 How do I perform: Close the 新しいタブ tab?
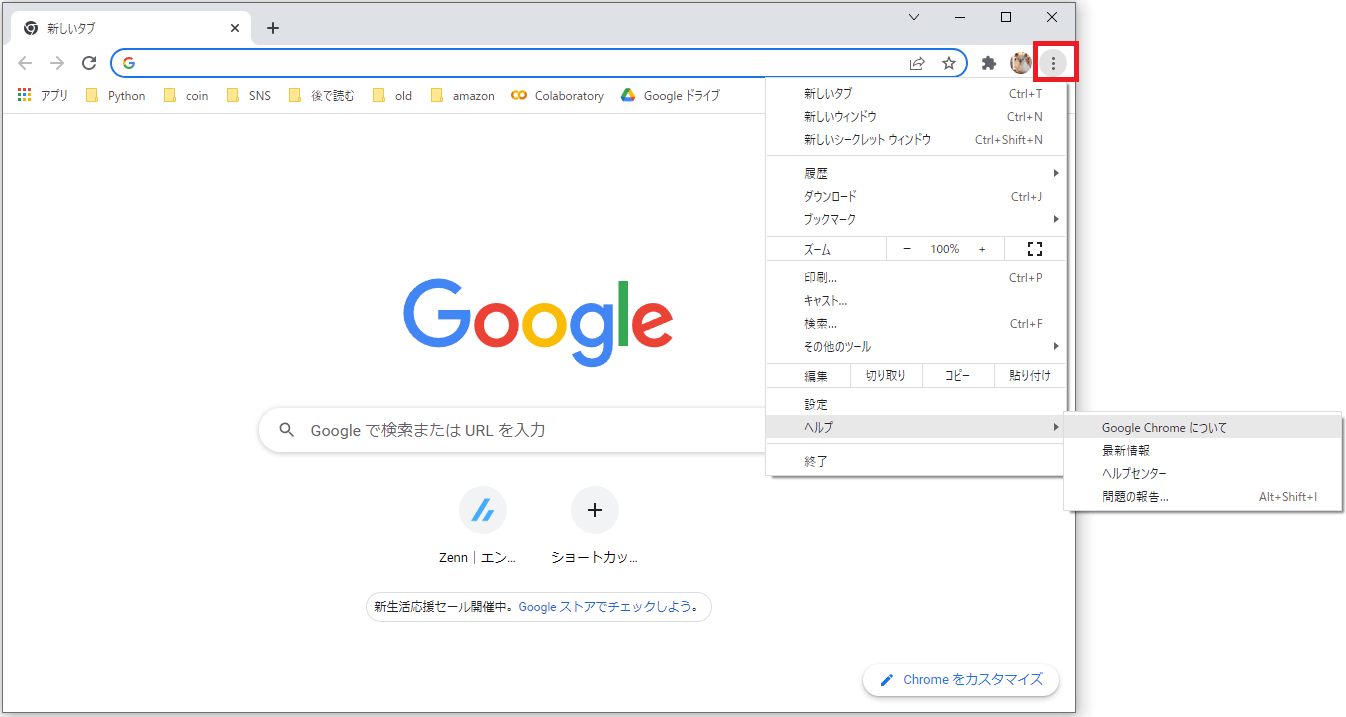(x=235, y=28)
